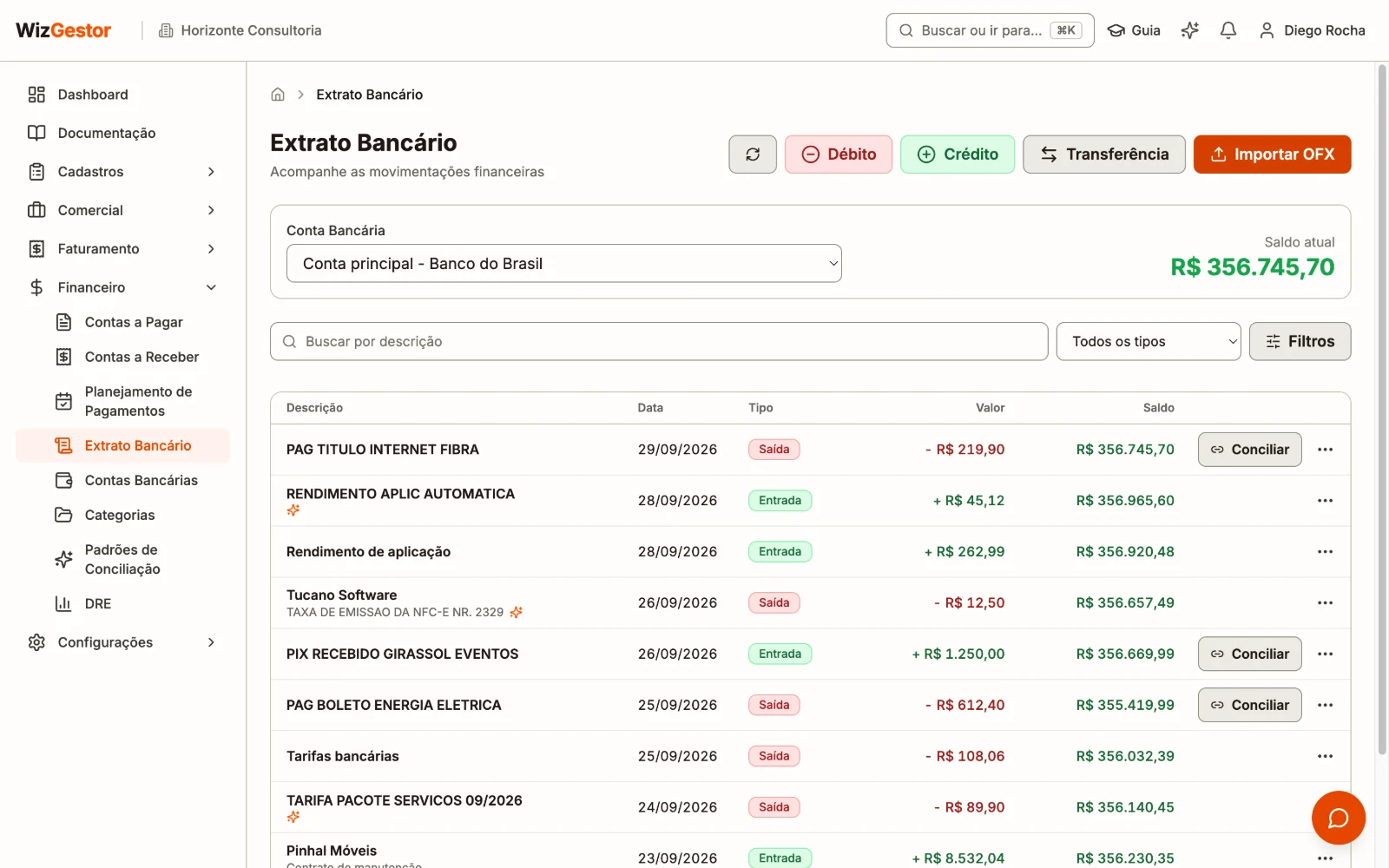The width and height of the screenshot is (1389, 868).
Task: Click sparkle icon under RENDIMENTO APLIC AUTOMATICA
Action: click(x=293, y=510)
